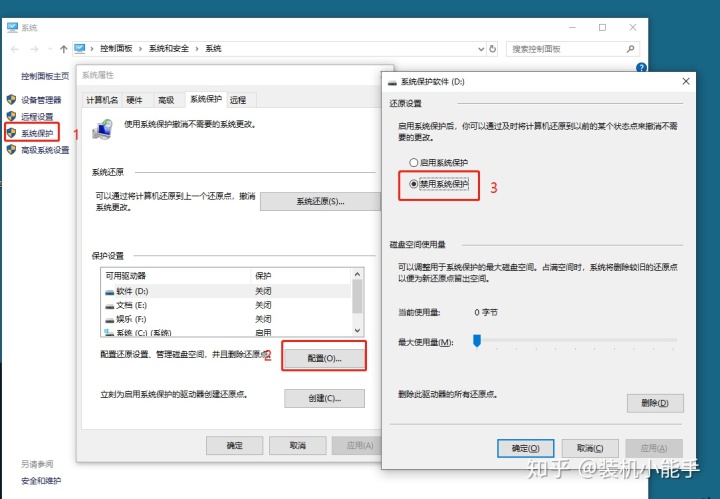The image size is (720, 499).
Task: Click 控制面板 in the breadcrumb
Action: pos(116,49)
